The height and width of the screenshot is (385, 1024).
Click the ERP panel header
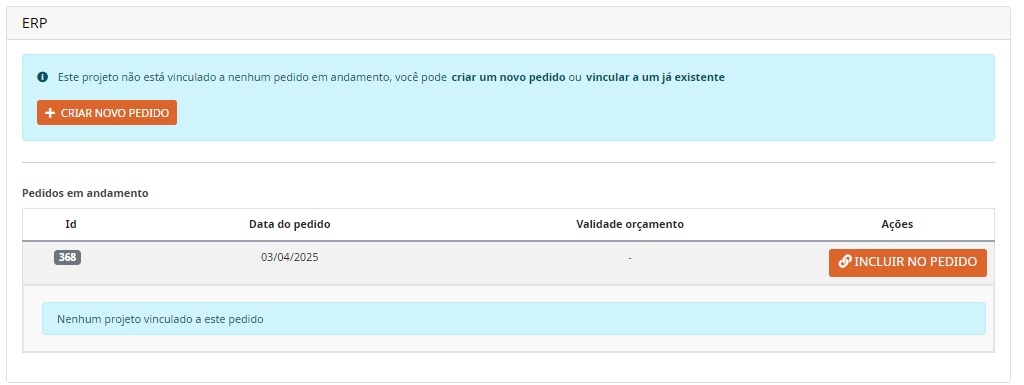click(508, 23)
